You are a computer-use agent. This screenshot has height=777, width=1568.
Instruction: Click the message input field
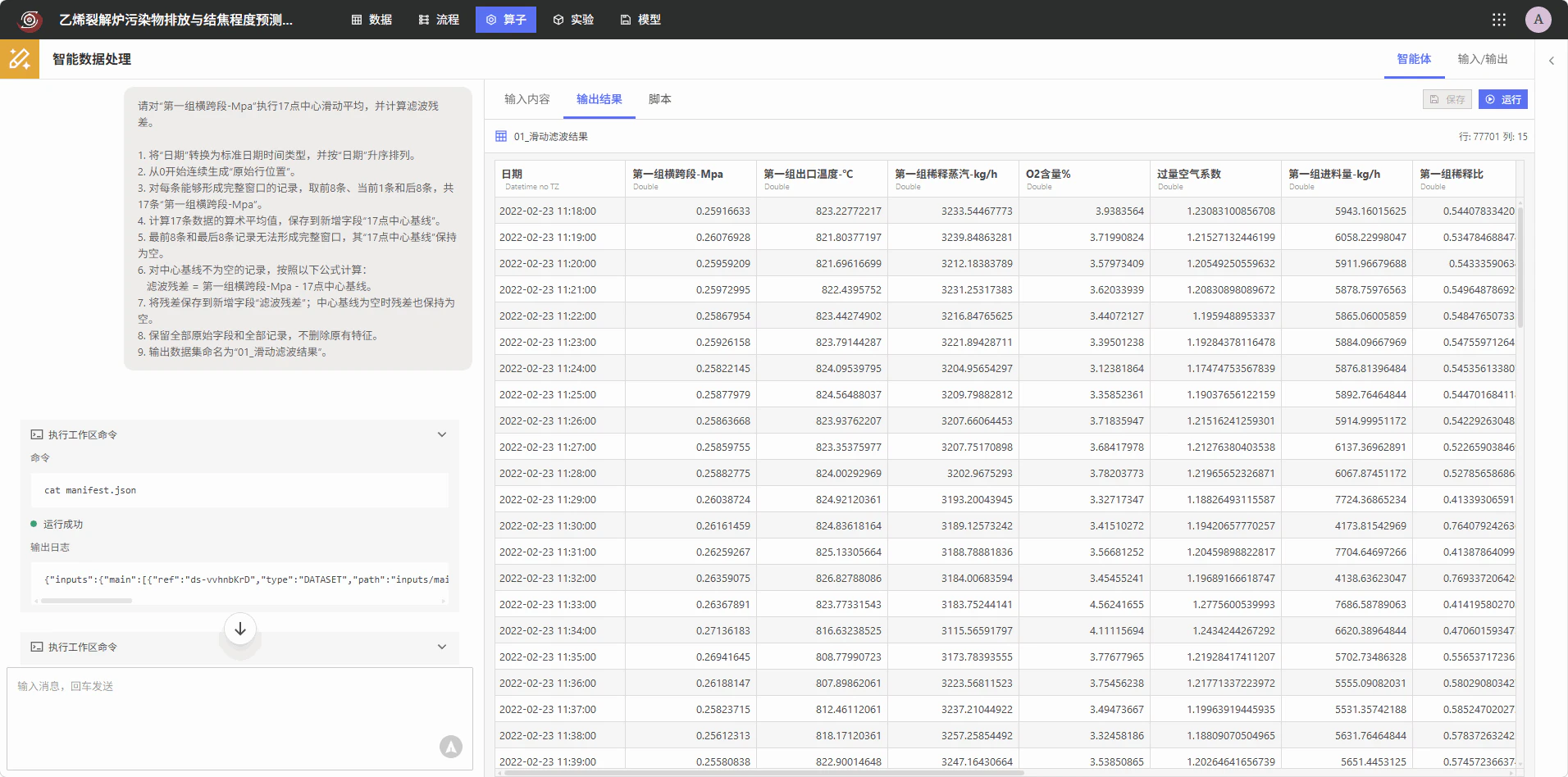240,719
